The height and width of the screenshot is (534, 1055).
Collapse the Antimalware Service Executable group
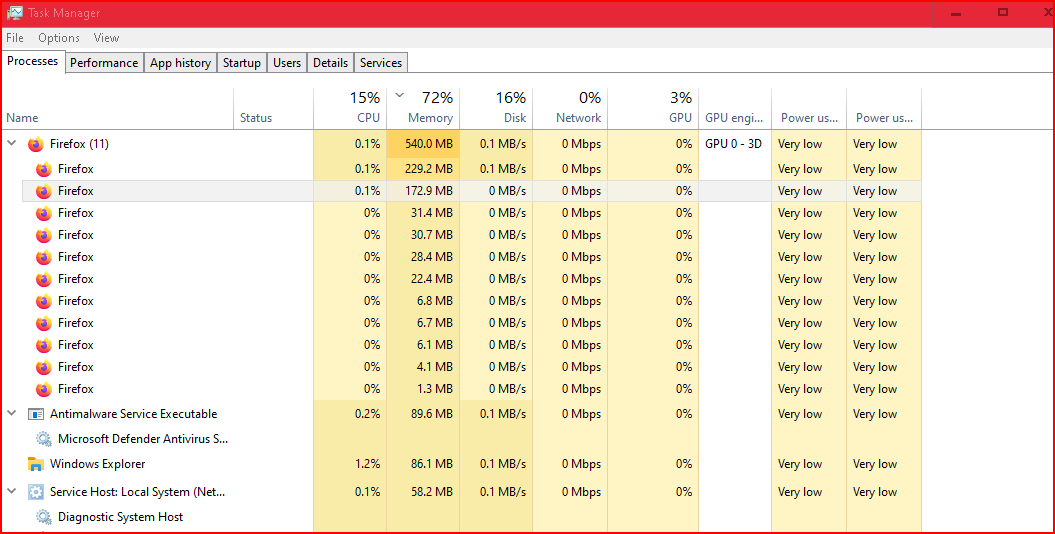pos(11,414)
